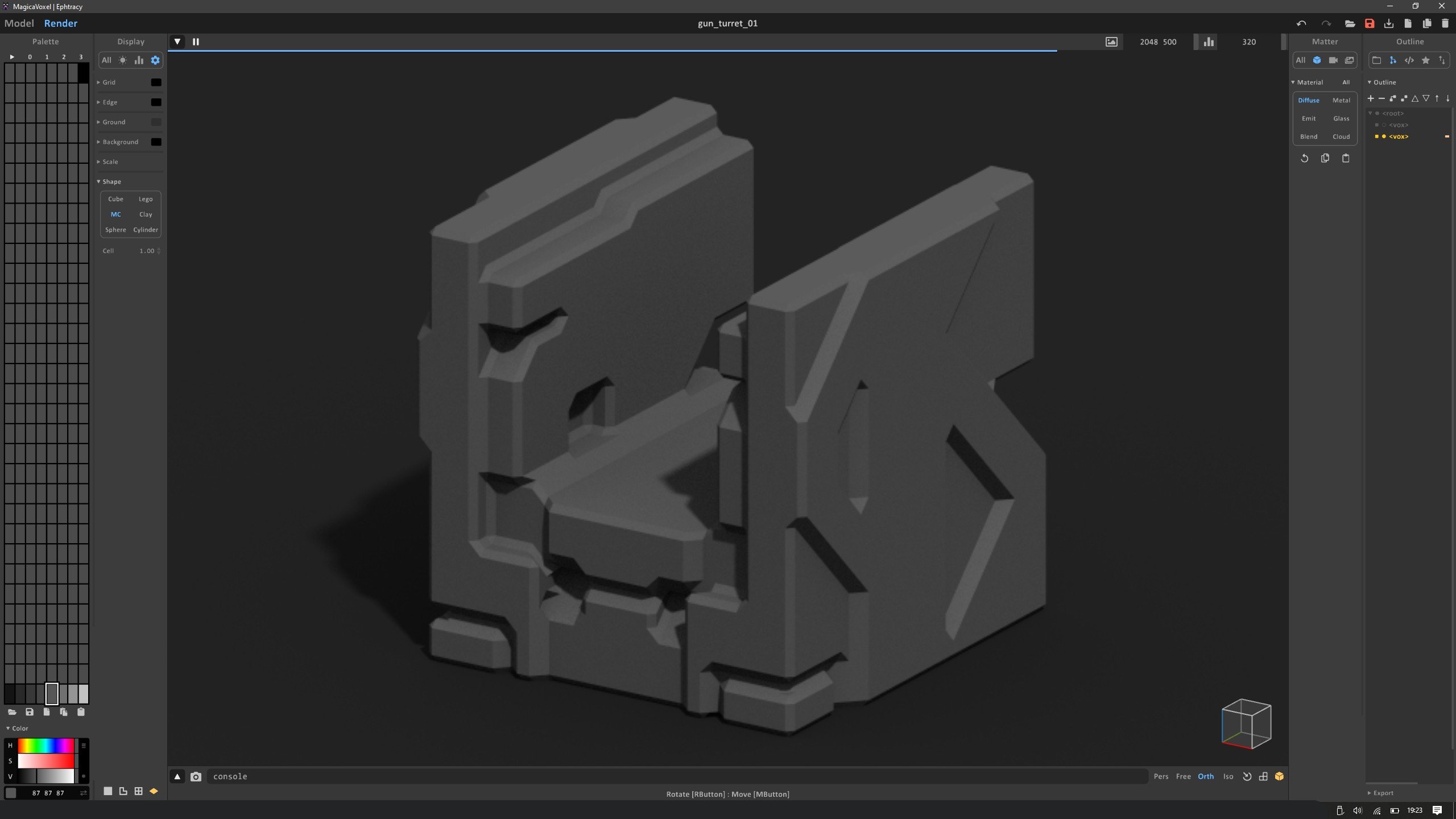Click the yellow cube icon in view bar
Viewport: 1456px width, 819px height.
click(1279, 776)
